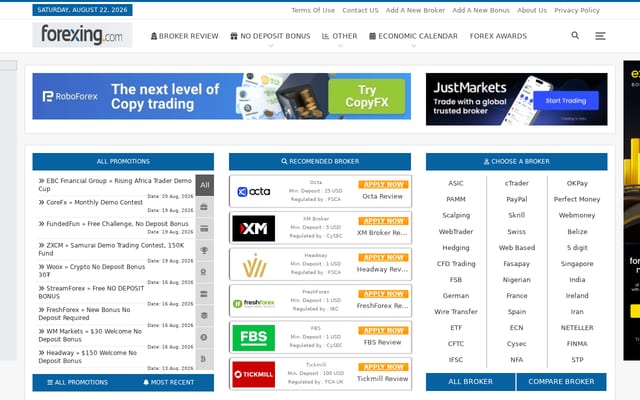640x400 pixels.
Task: Open Headway $150 Welcome No Deposit promotion
Action: point(88,357)
